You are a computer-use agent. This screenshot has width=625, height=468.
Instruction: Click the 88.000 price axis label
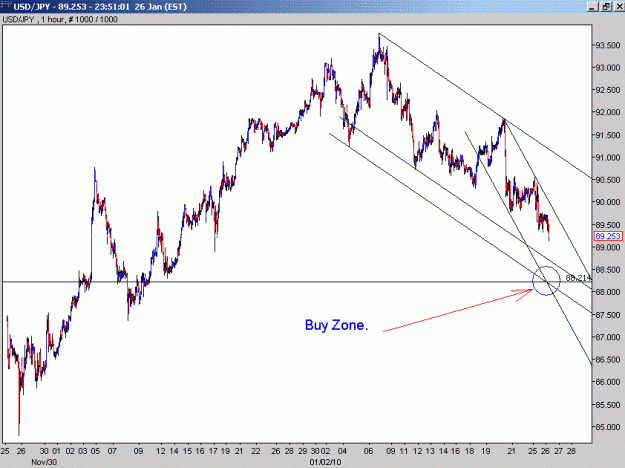(x=608, y=292)
